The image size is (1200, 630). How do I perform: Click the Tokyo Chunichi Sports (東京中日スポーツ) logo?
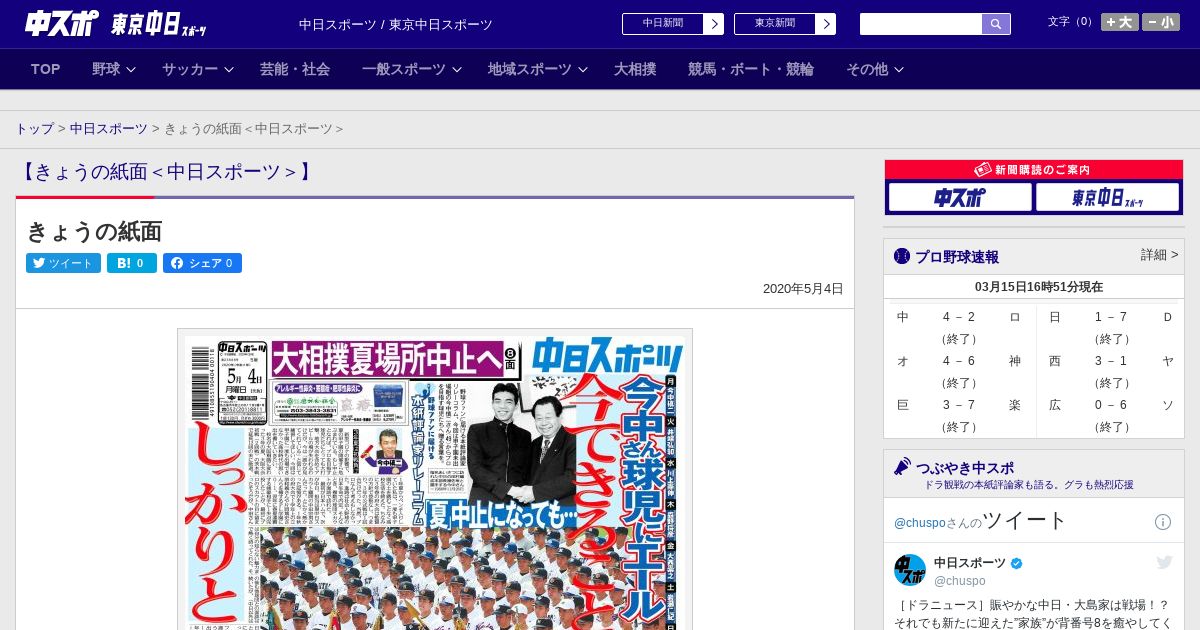coord(159,24)
